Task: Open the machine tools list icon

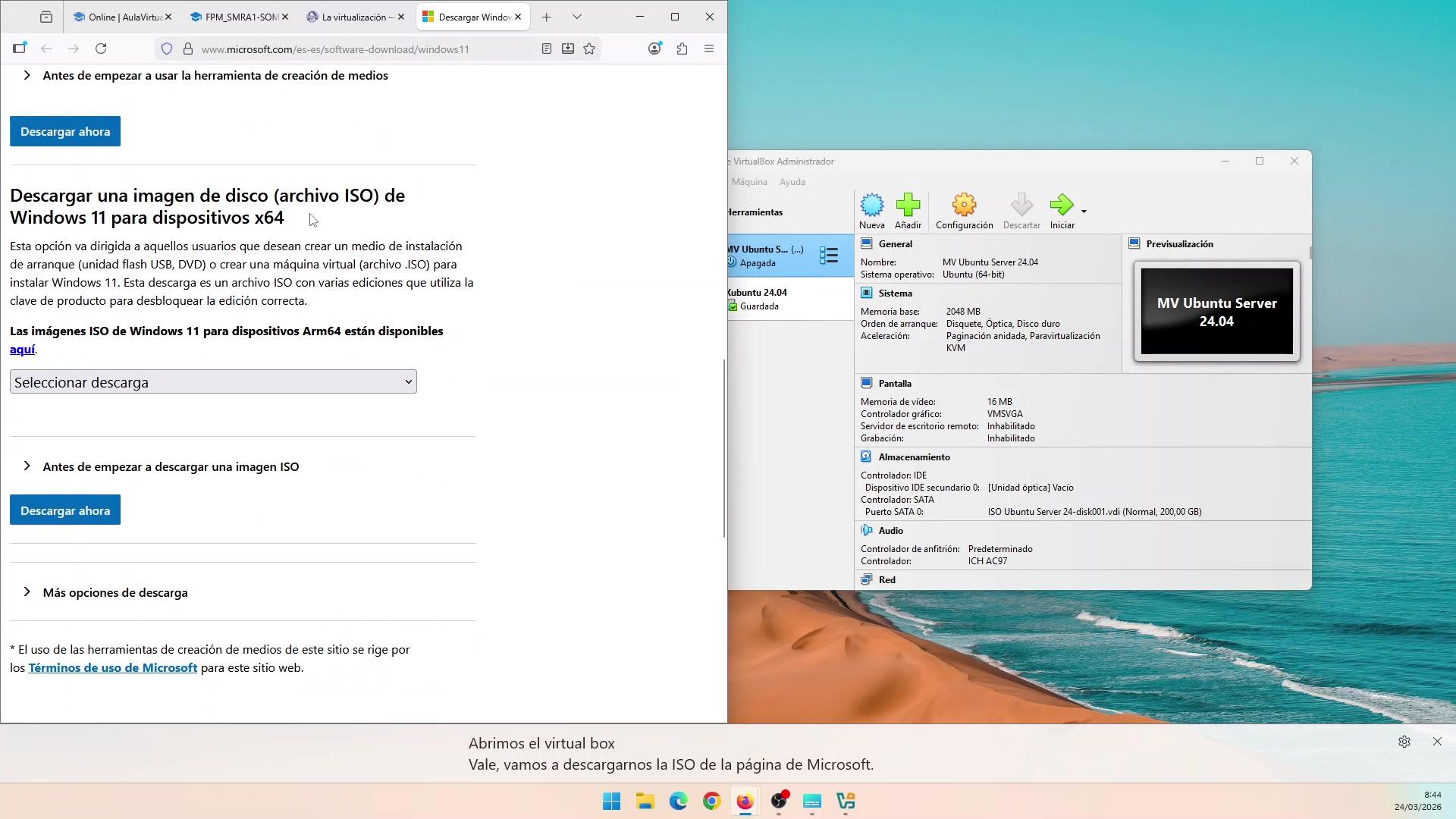Action: click(828, 256)
